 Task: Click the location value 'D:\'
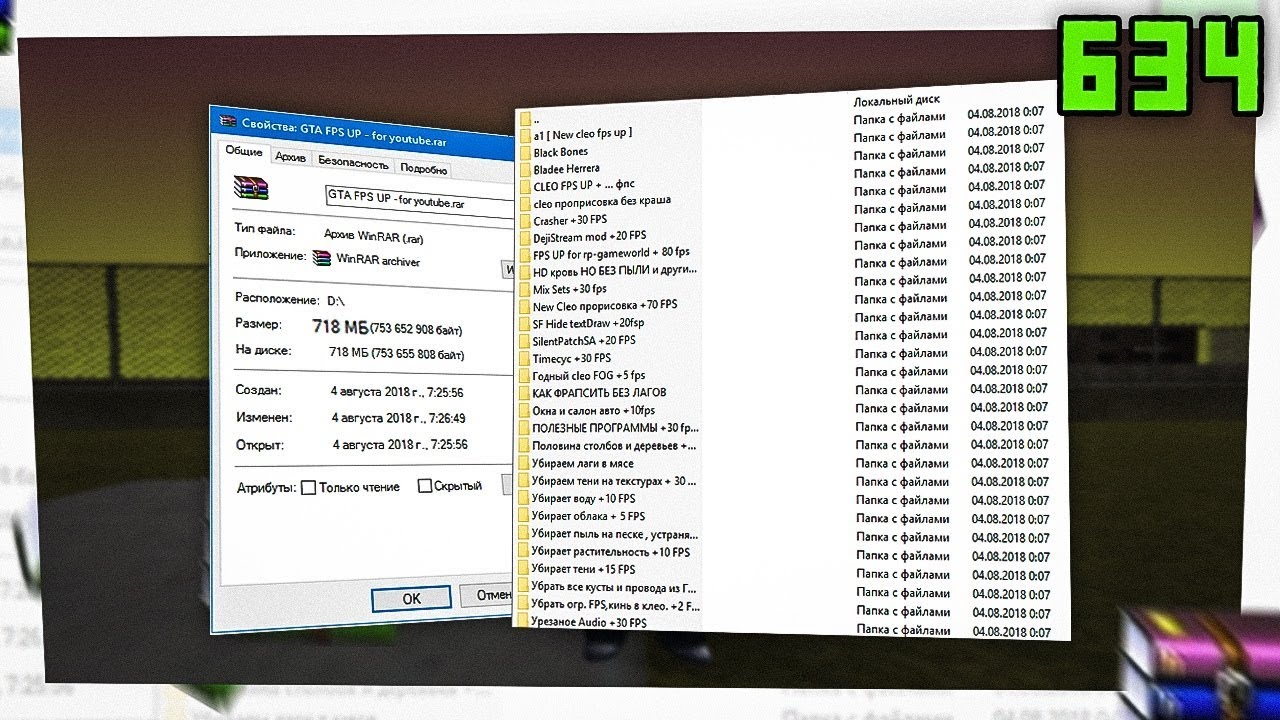point(336,300)
